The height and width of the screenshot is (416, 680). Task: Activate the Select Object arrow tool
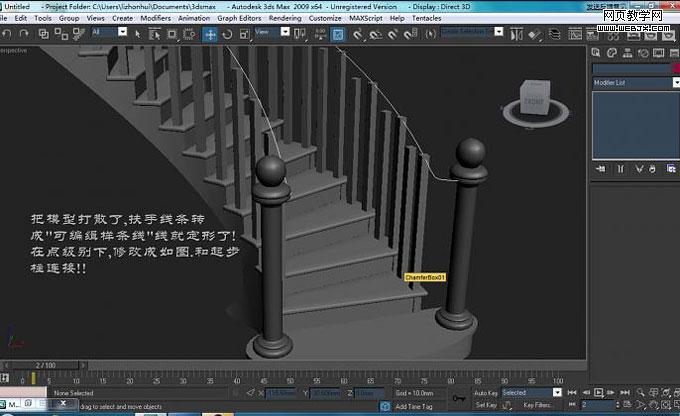pyautogui.click(x=137, y=34)
